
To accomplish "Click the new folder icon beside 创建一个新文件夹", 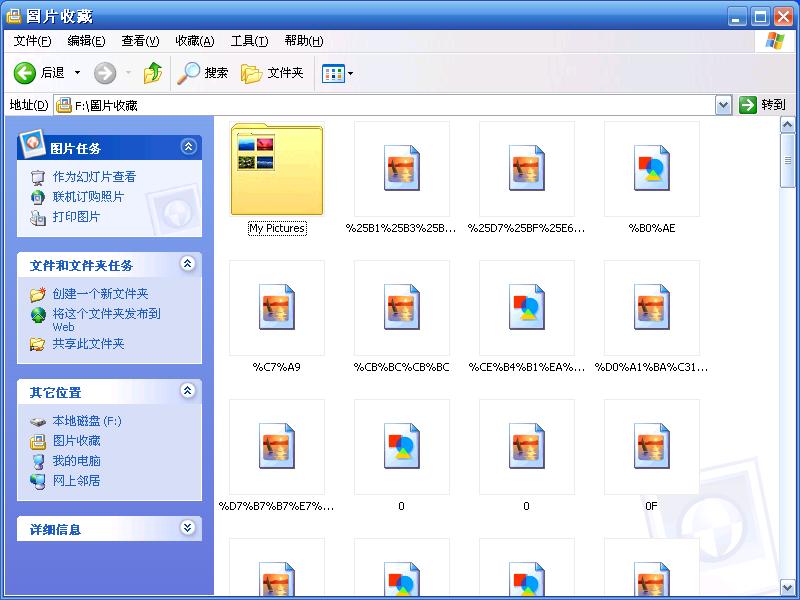I will pos(38,294).
